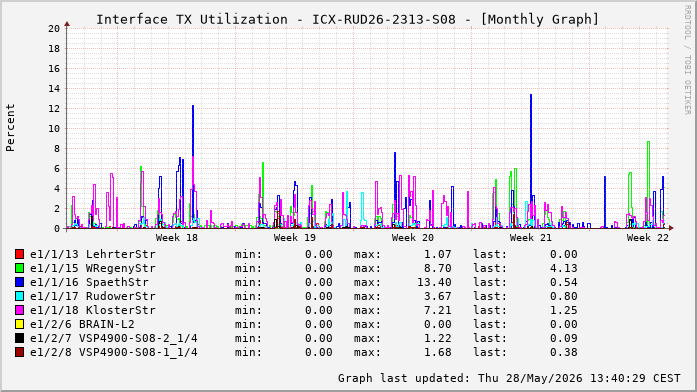Click legend label e1/2/6 BRAIN-L2
This screenshot has height=392, width=697.
82,324
